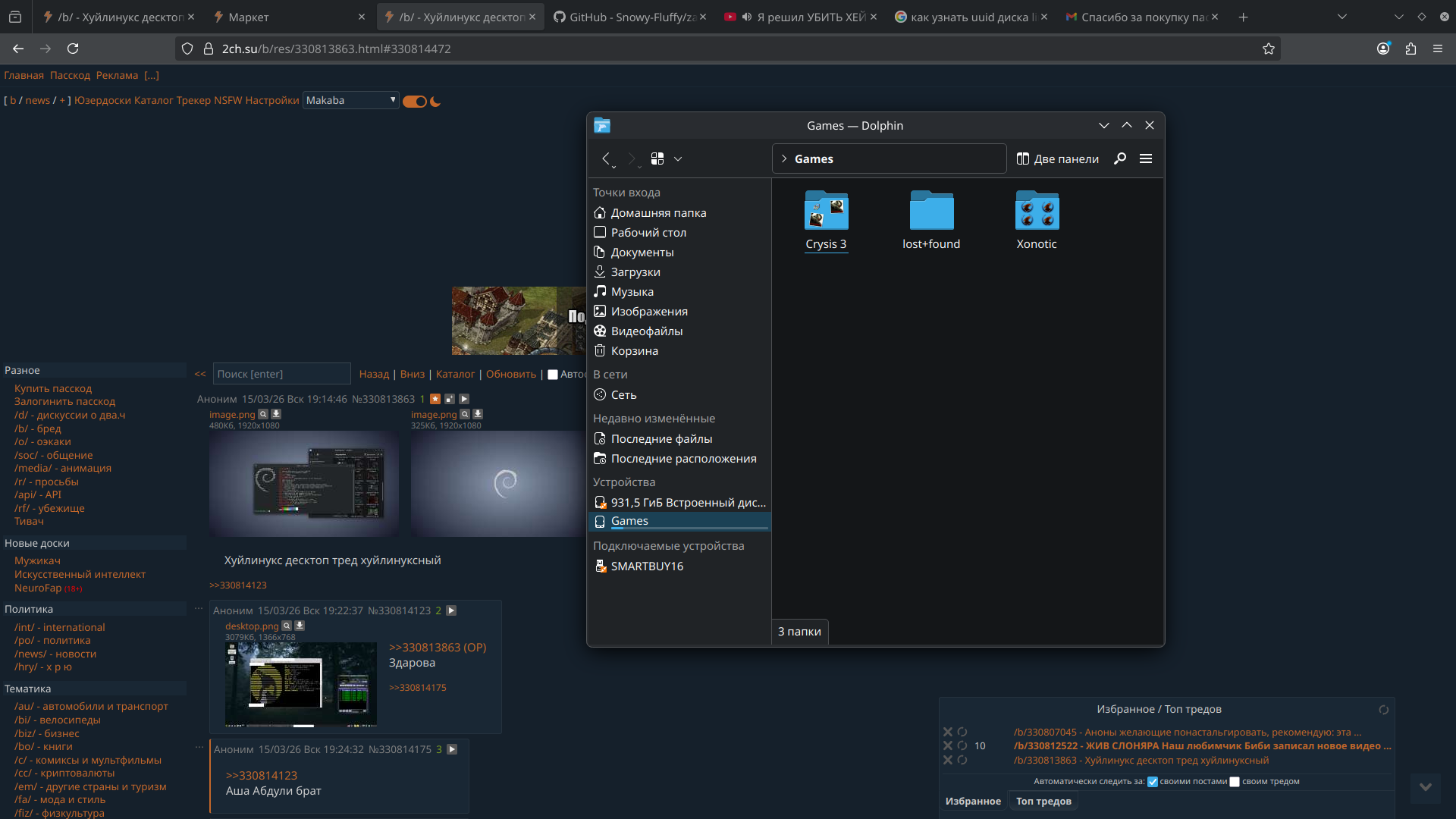Viewport: 1456px width, 819px height.
Task: Click Dolphin's back navigation arrow
Action: (606, 158)
